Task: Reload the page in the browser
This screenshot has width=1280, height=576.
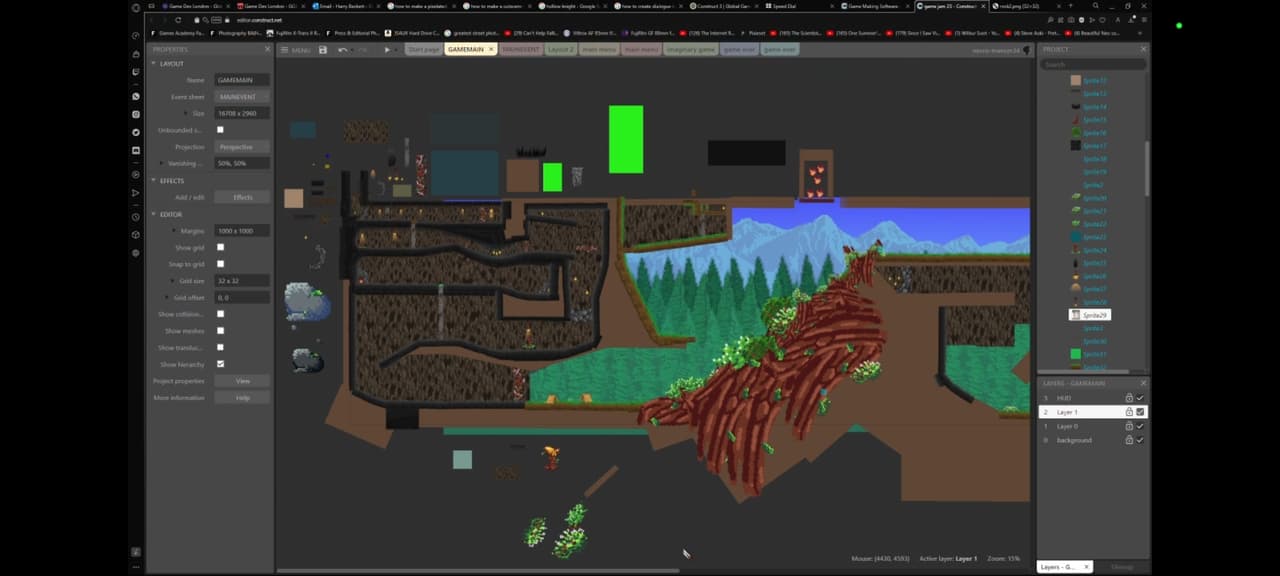Action: (177, 19)
